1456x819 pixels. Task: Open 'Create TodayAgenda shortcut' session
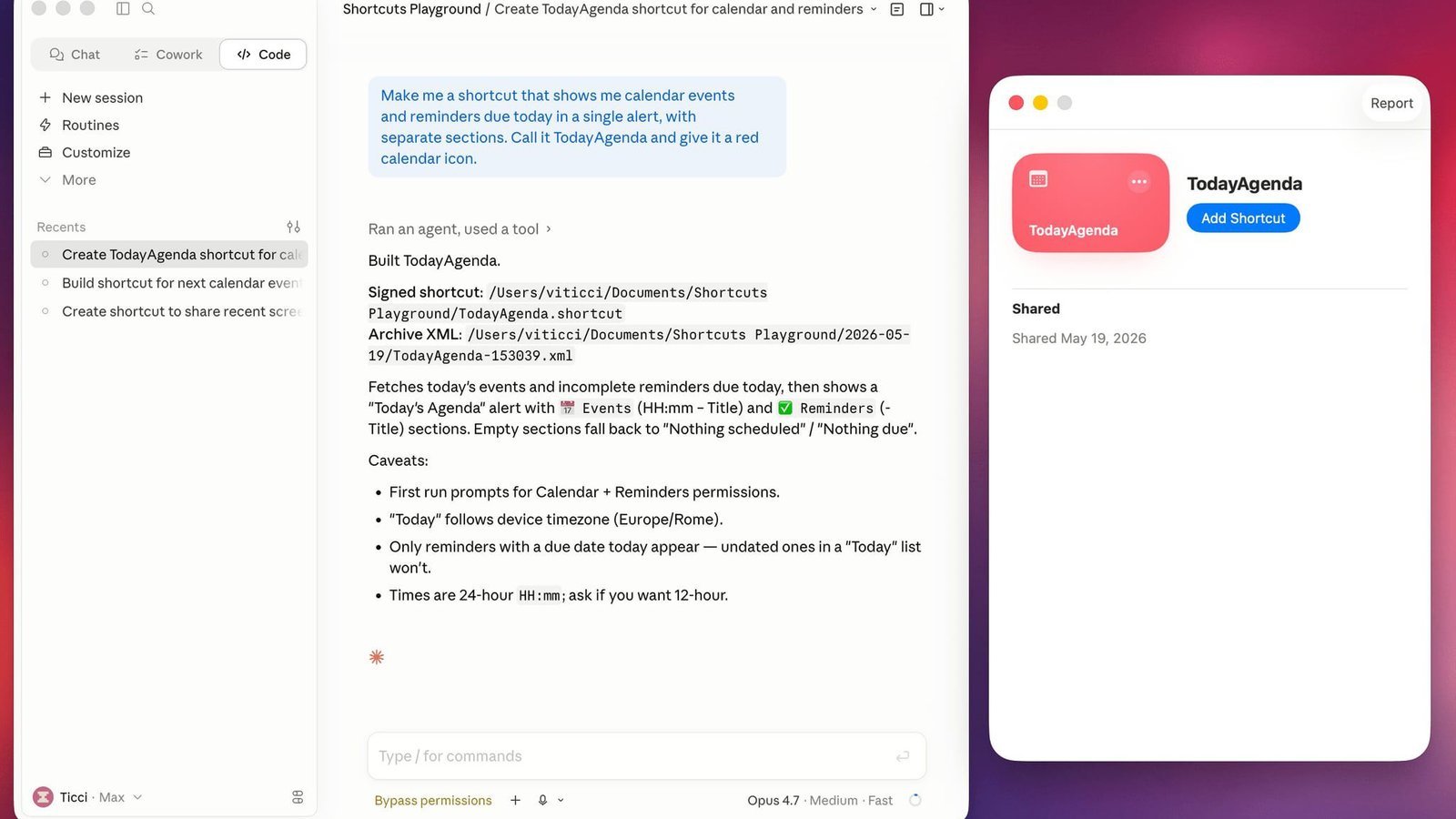[x=169, y=255]
